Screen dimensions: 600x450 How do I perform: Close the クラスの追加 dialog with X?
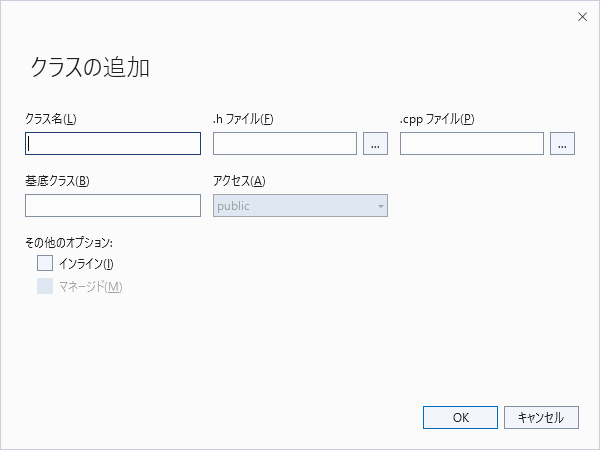pyautogui.click(x=582, y=17)
